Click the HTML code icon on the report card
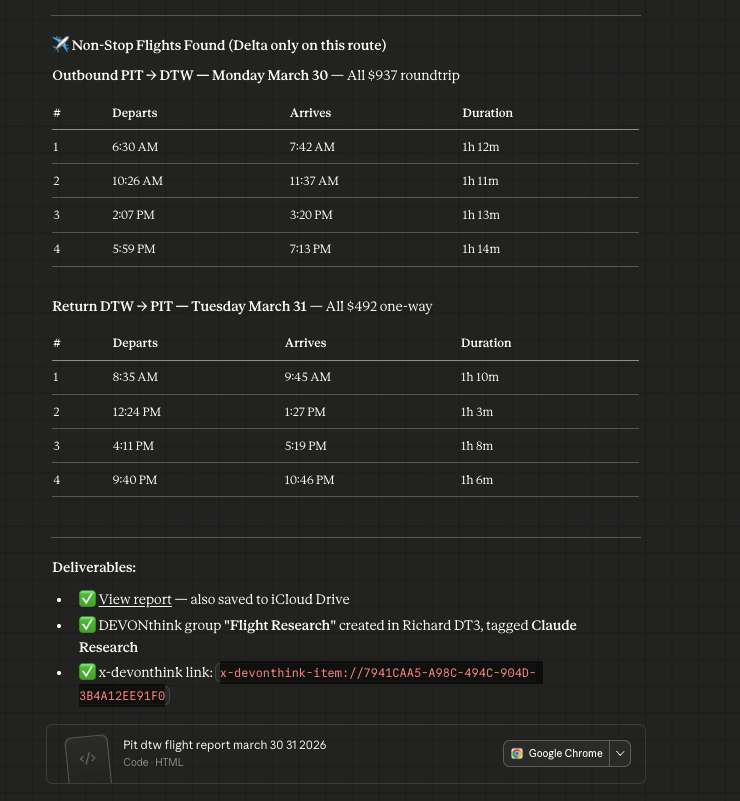Image resolution: width=740 pixels, height=801 pixels. coord(87,758)
